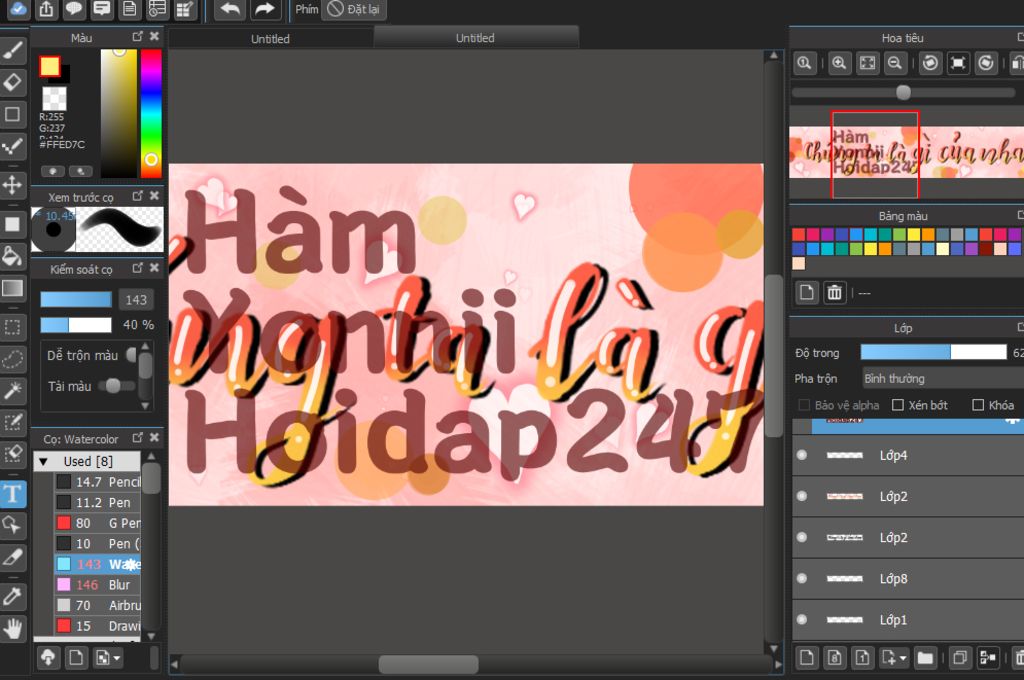Screen dimensions: 1024x680
Task: Add a new folder layer
Action: pos(925,658)
